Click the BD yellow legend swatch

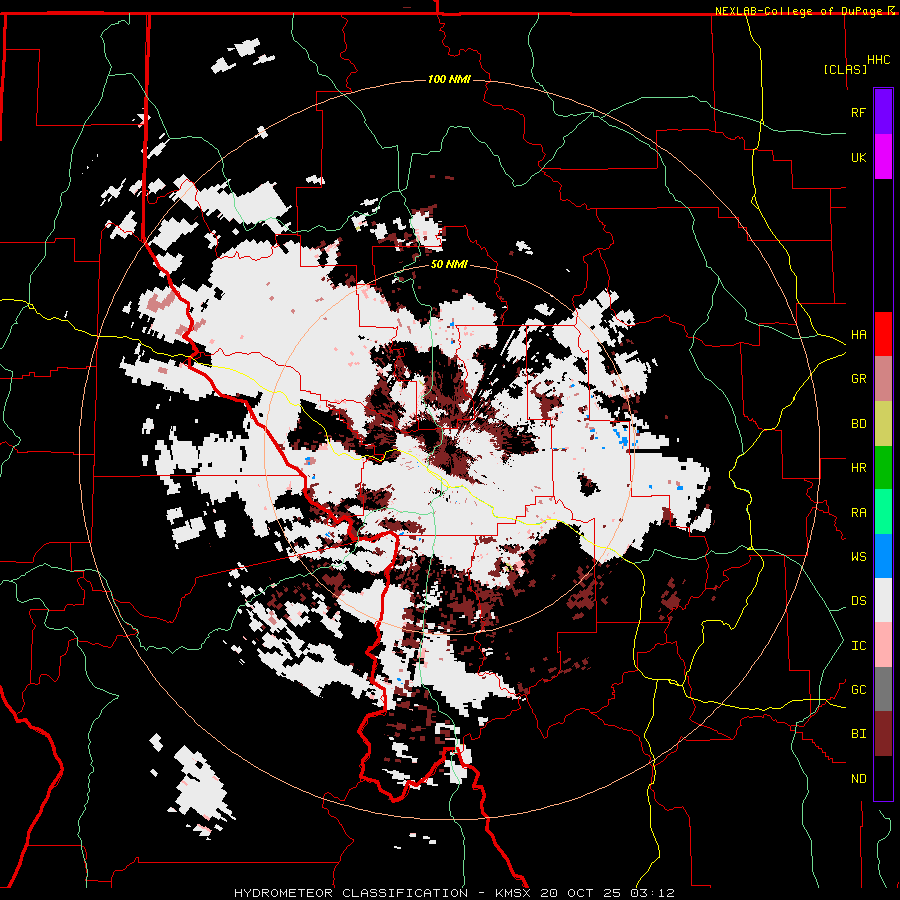pyautogui.click(x=883, y=424)
